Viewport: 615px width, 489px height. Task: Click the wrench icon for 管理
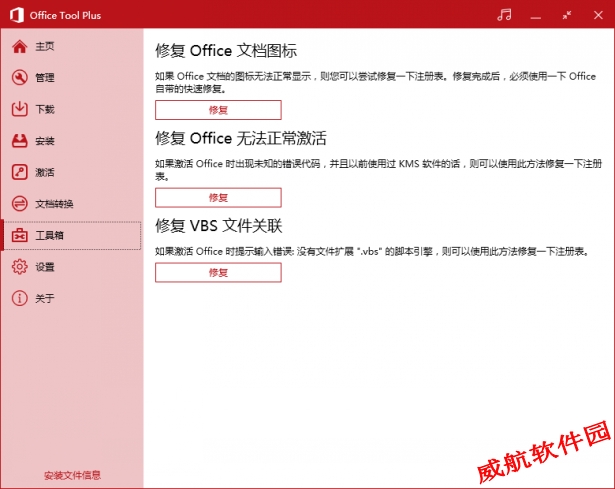click(x=19, y=78)
